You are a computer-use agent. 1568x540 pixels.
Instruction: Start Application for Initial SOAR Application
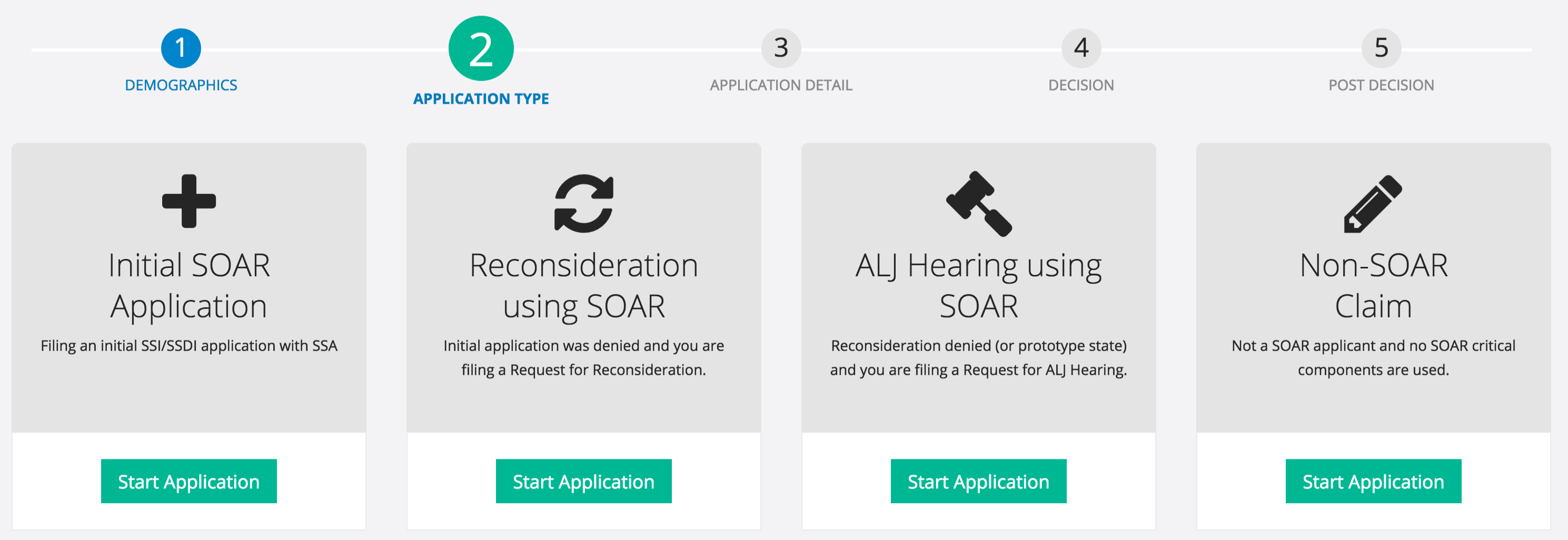188,481
